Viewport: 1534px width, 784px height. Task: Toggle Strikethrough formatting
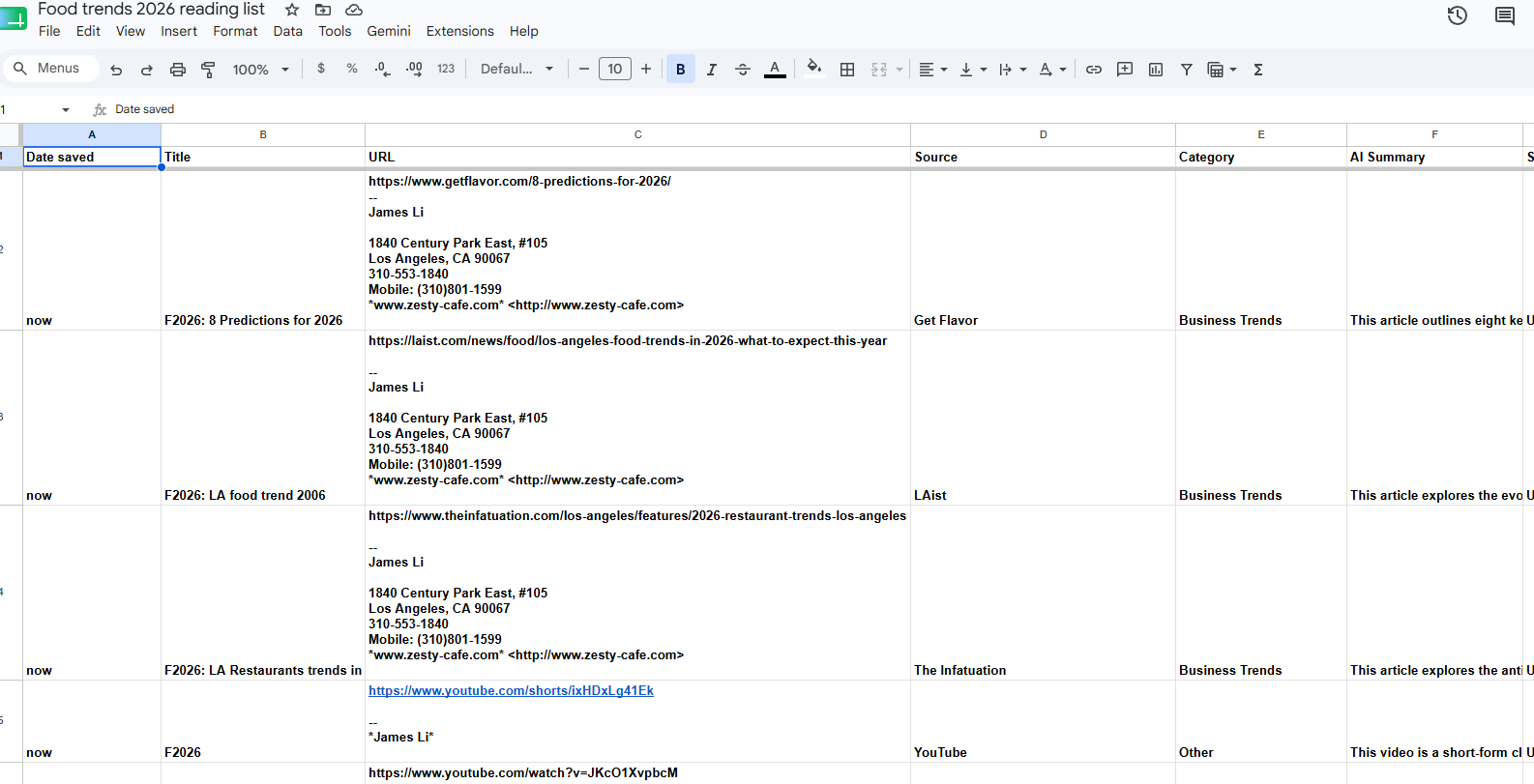click(x=743, y=70)
